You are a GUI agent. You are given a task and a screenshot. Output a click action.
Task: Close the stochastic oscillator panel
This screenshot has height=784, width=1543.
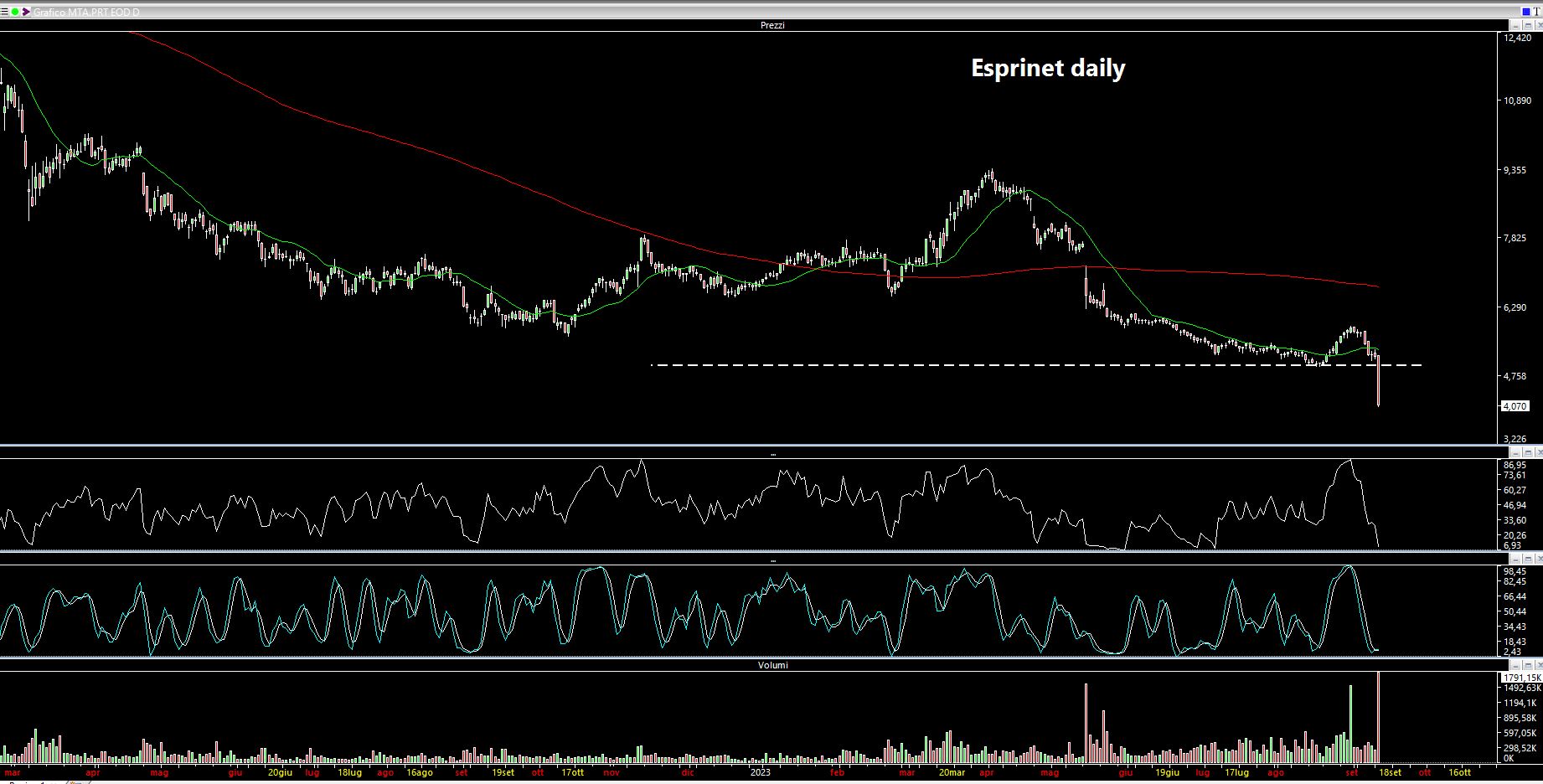click(x=1540, y=559)
